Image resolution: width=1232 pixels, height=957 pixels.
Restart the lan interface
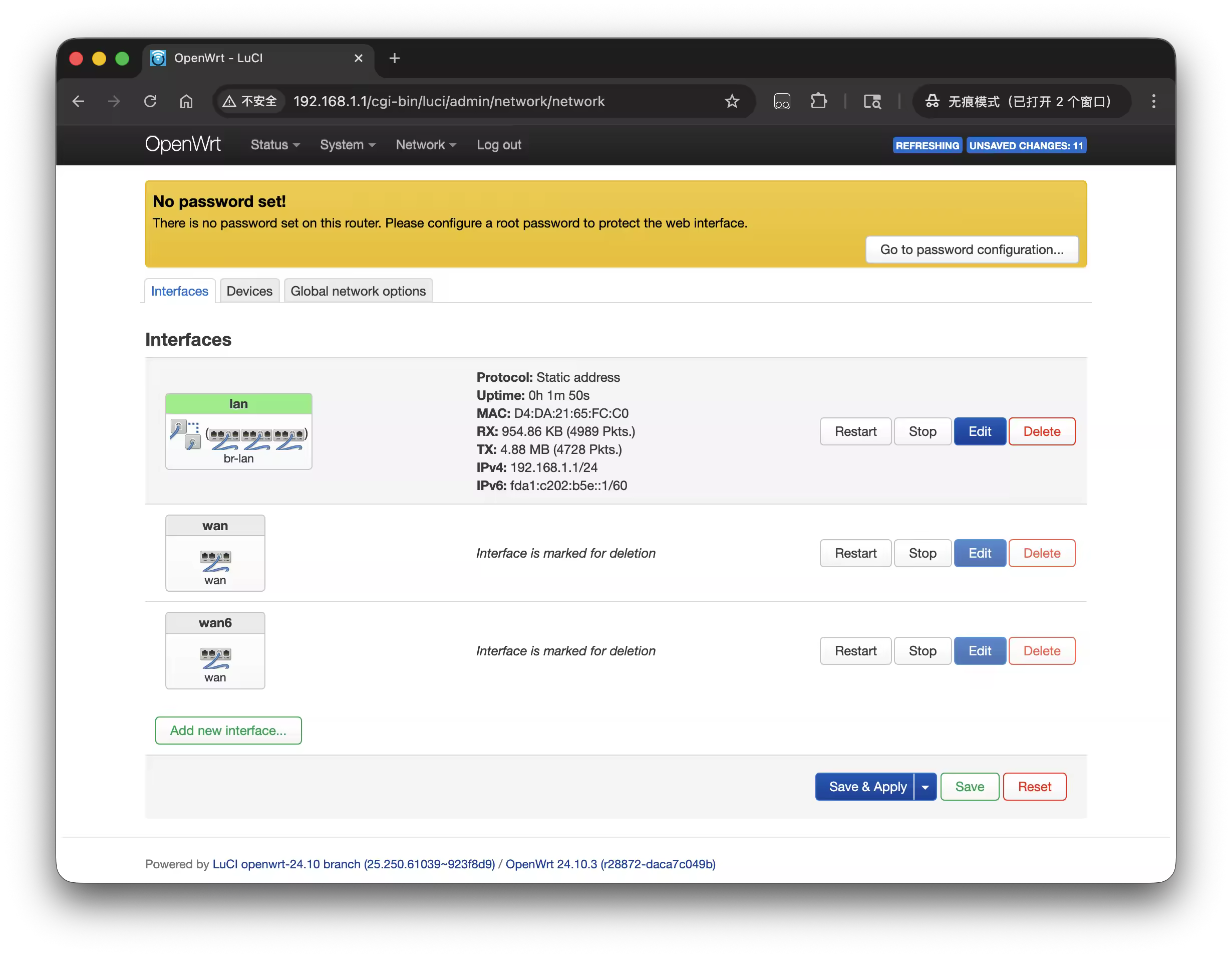coord(856,432)
